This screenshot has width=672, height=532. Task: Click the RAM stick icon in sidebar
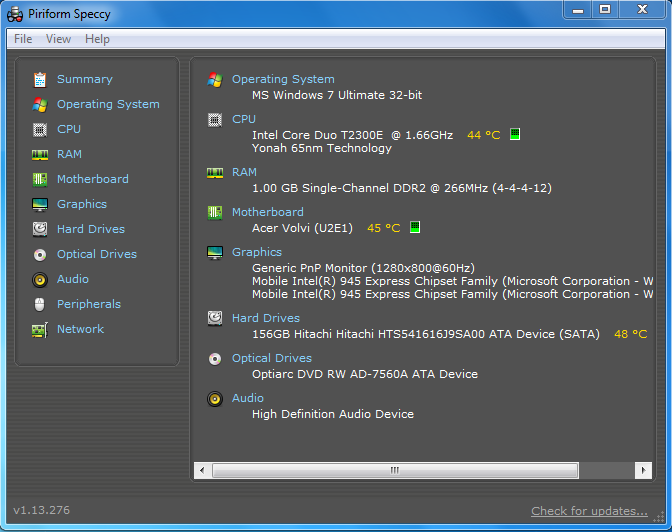40,155
